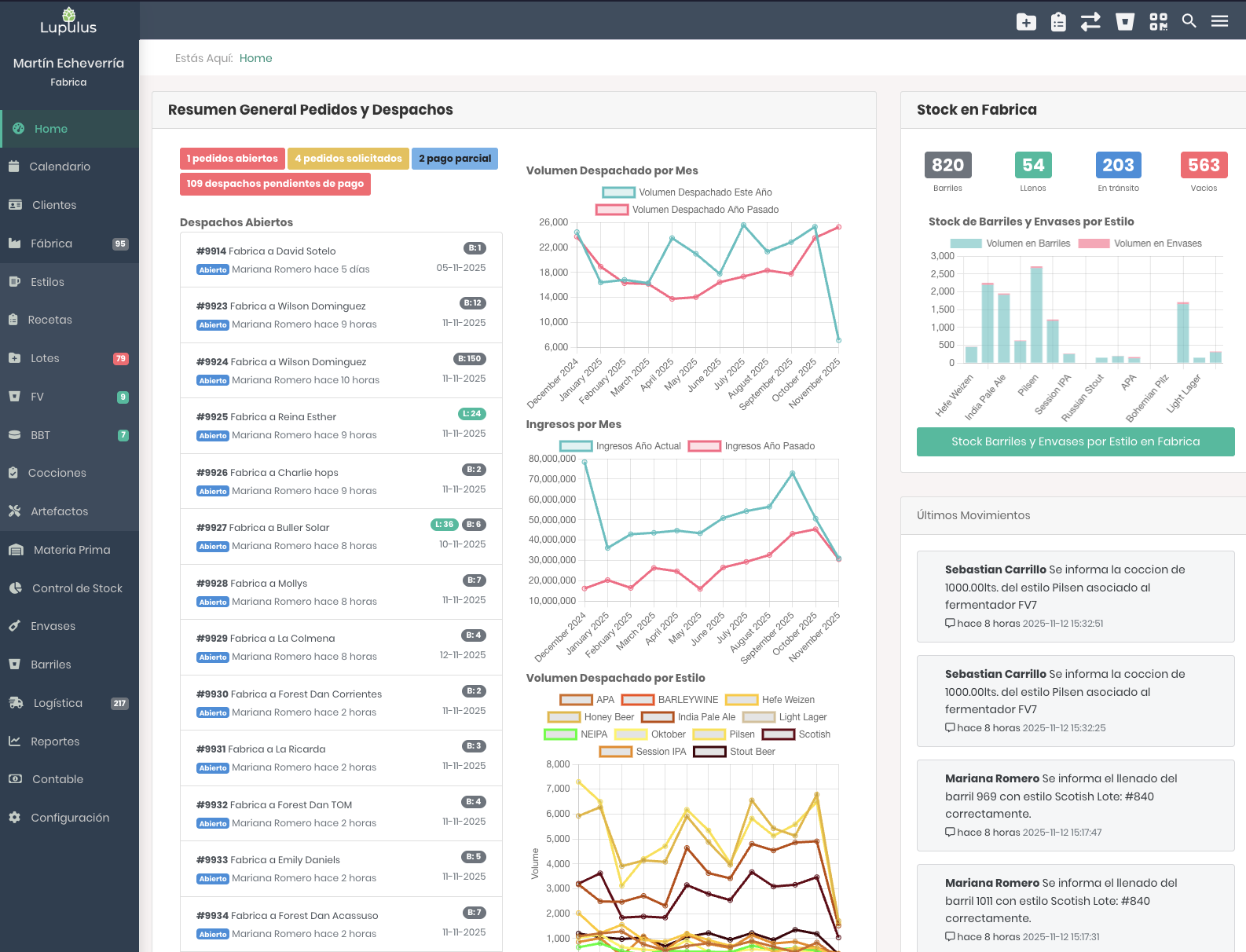Open the Home menu item
Image resolution: width=1246 pixels, height=952 pixels.
(x=69, y=129)
